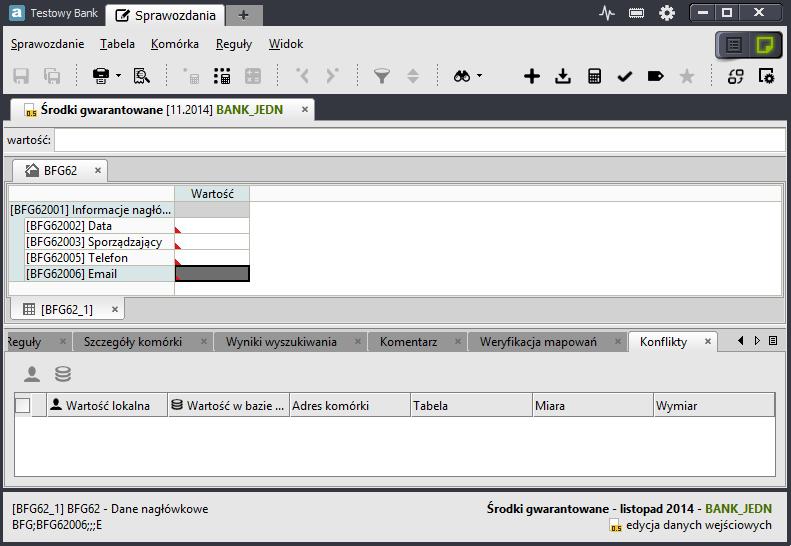Open the Komórka menu
Viewport: 791px width, 546px height.
(175, 44)
